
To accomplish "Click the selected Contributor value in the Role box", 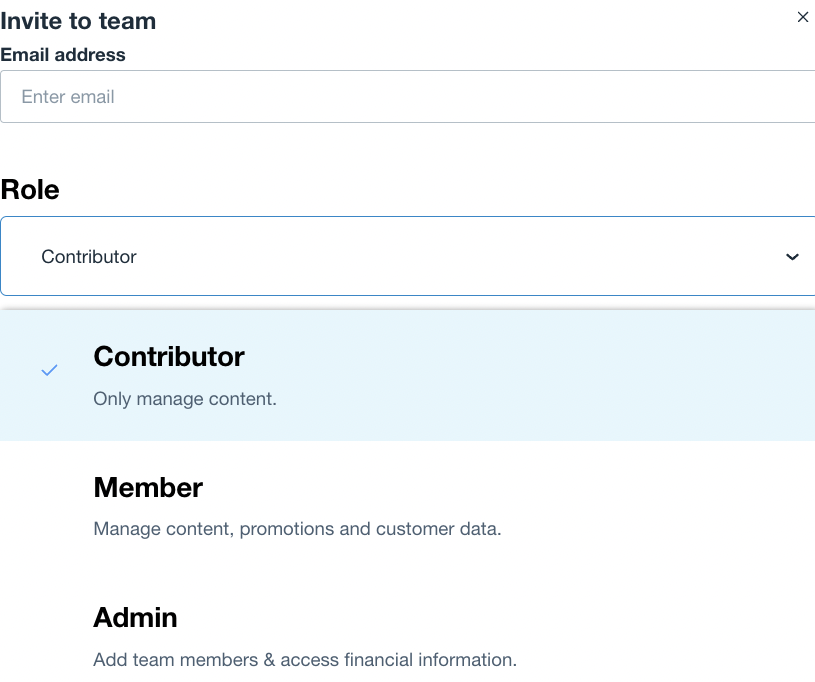I will tap(89, 257).
